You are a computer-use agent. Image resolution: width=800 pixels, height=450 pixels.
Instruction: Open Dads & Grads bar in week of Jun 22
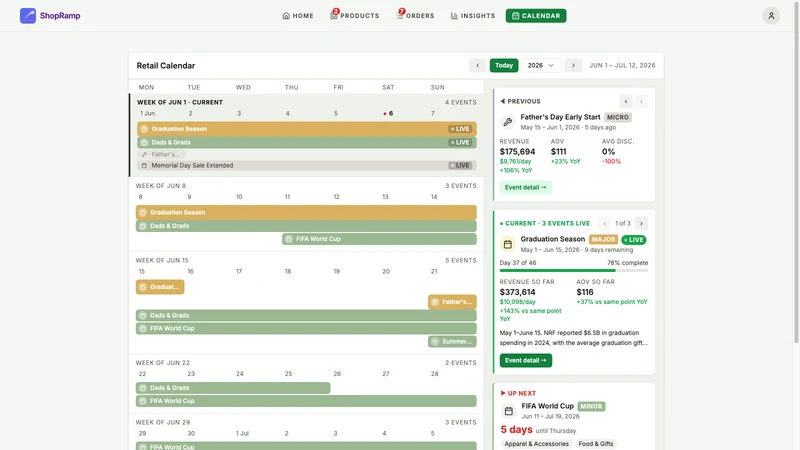[x=233, y=388]
